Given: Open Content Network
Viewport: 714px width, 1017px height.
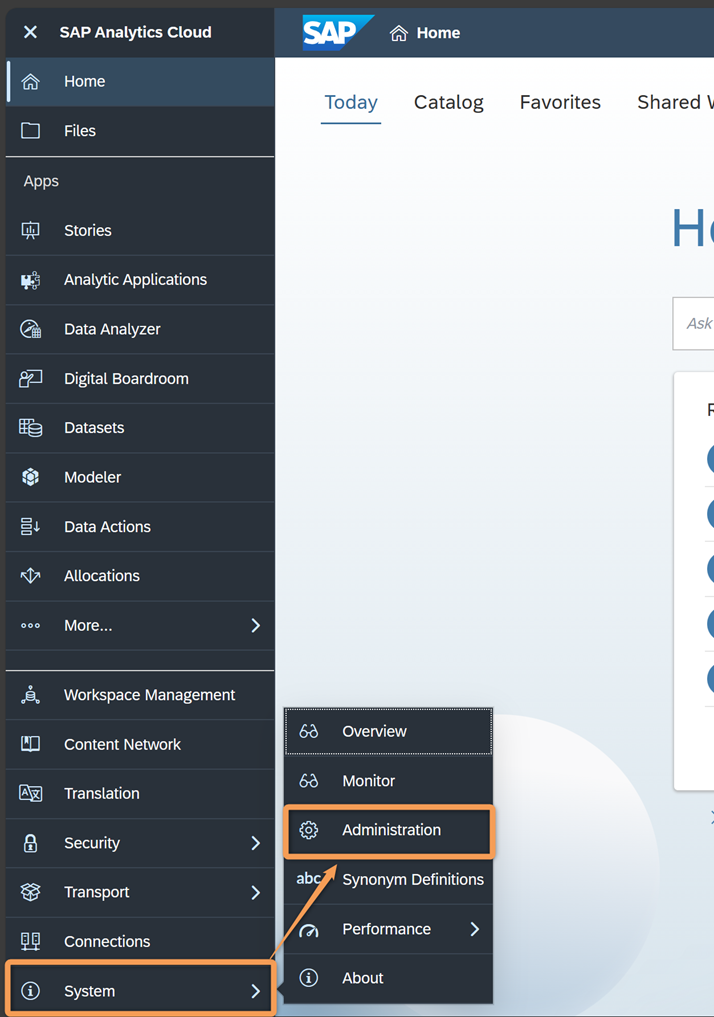Looking at the screenshot, I should click(x=140, y=744).
